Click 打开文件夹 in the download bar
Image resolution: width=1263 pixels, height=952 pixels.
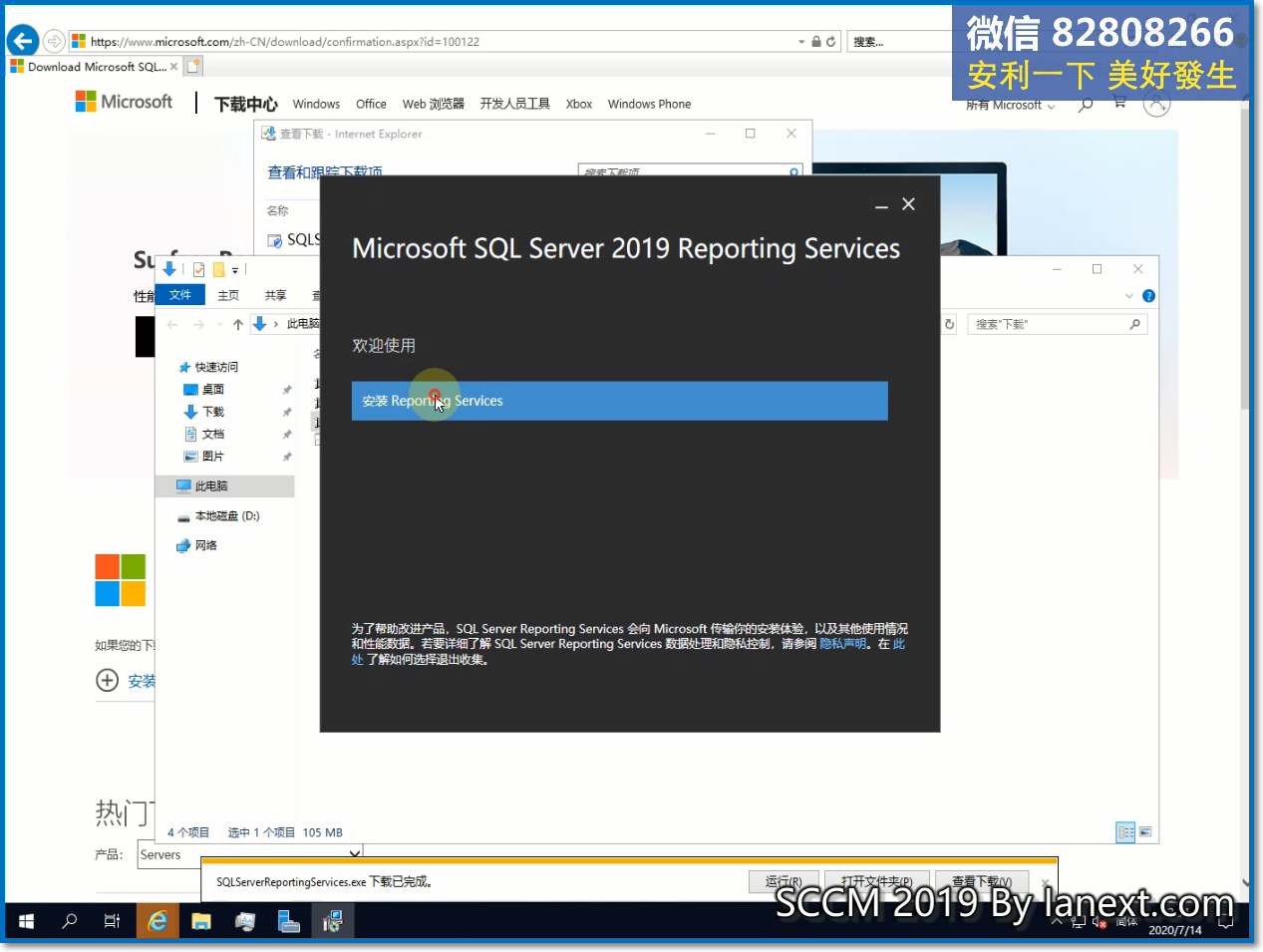click(x=875, y=881)
